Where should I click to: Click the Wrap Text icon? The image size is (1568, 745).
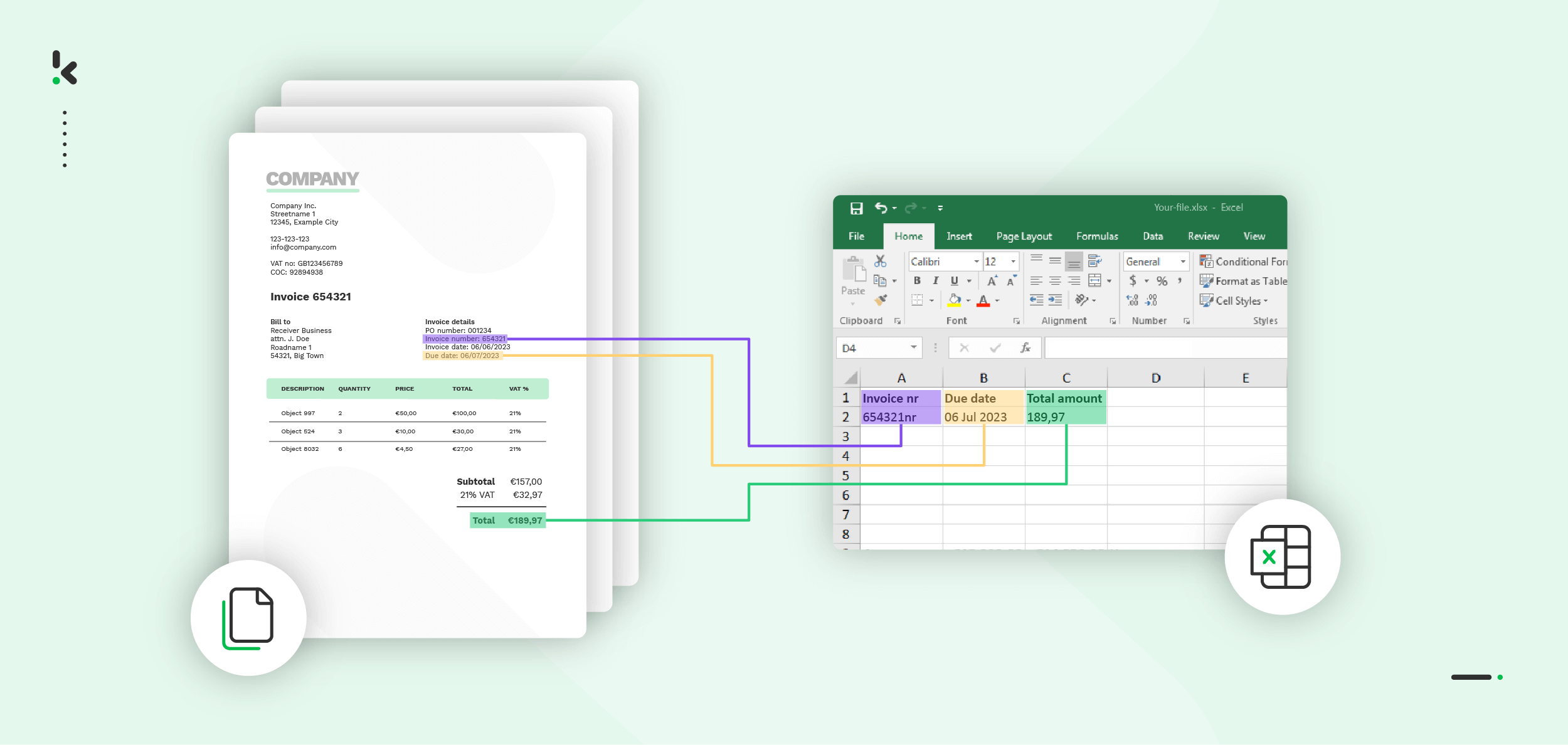[x=1094, y=261]
